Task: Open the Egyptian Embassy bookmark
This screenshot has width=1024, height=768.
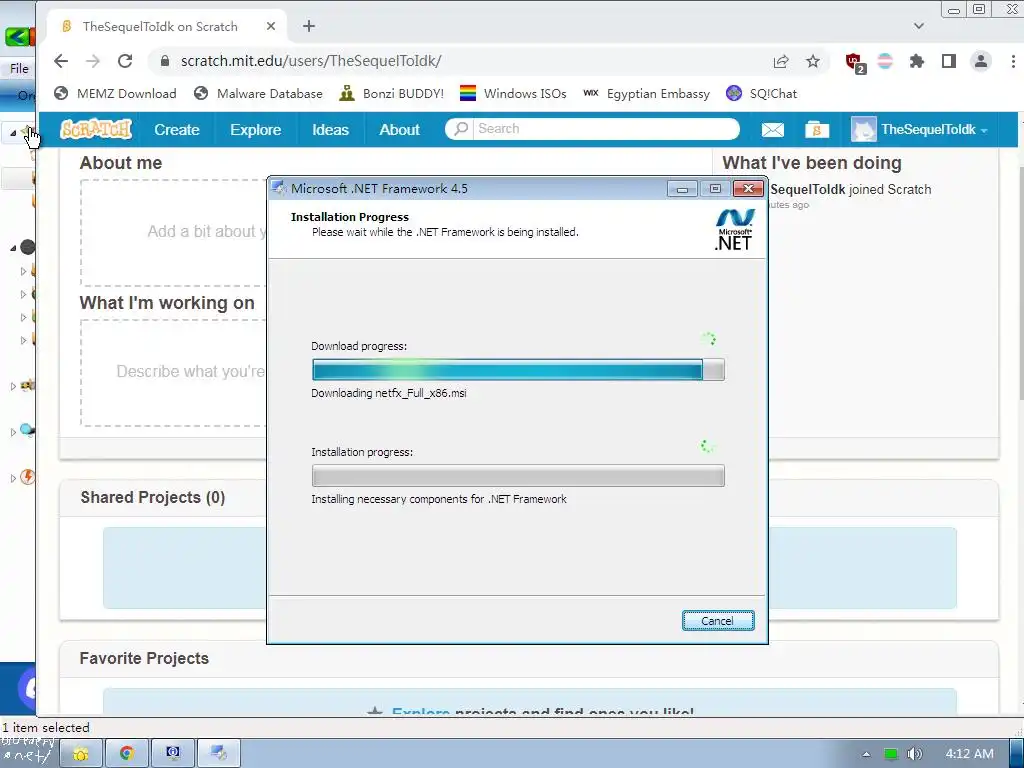Action: [x=647, y=93]
